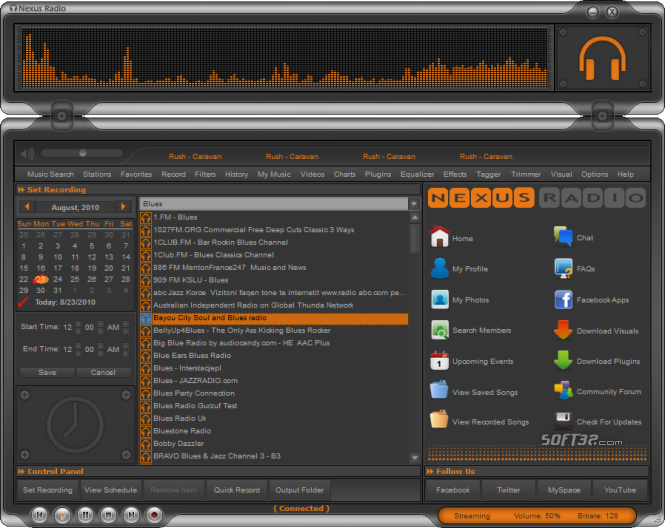Start recording with the red record button
Screen dimensions: 665x528
[154, 515]
